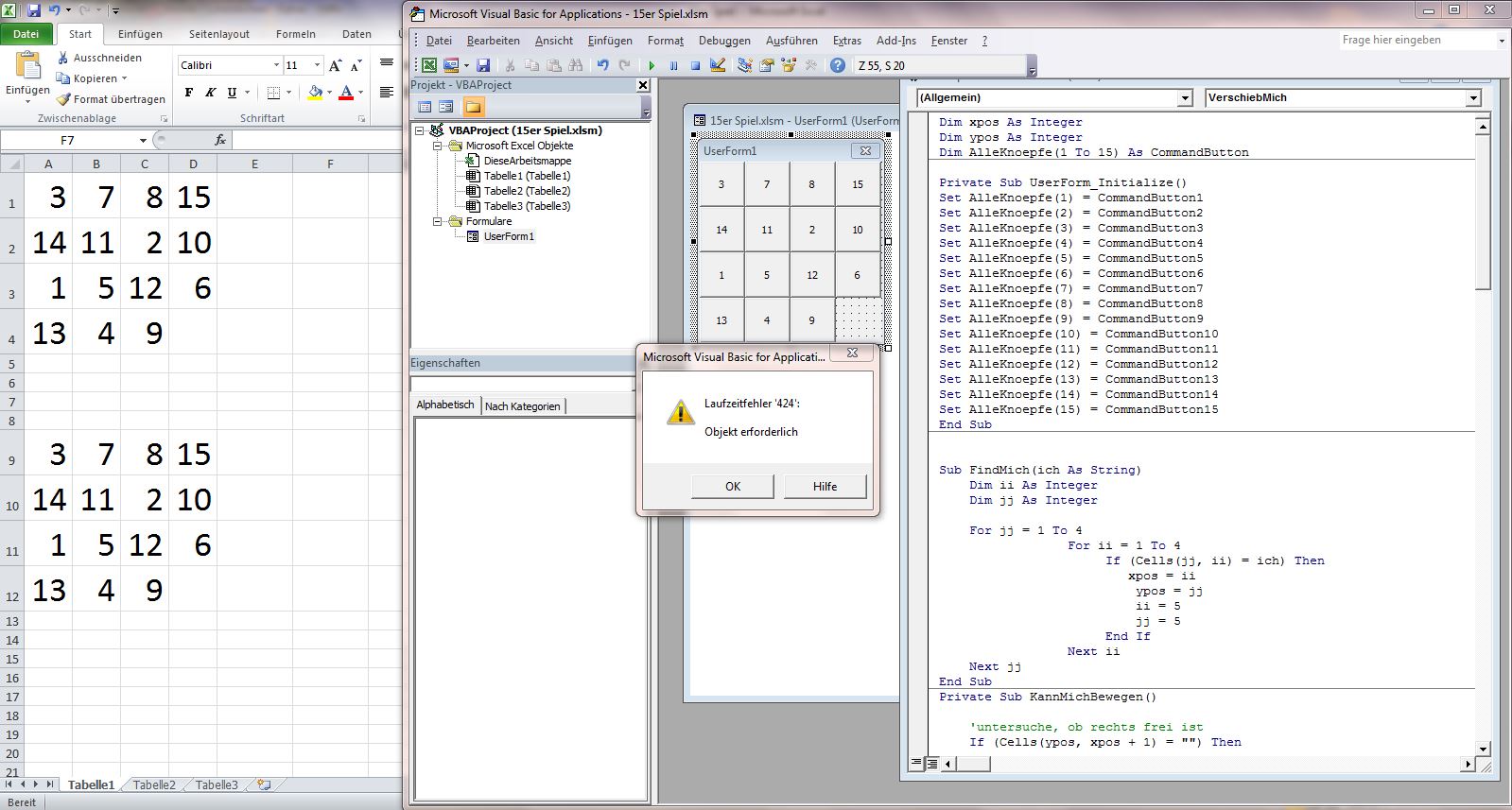The image size is (1512, 810).
Task: Open Bearbeiten menu in VBA editor
Action: [494, 41]
